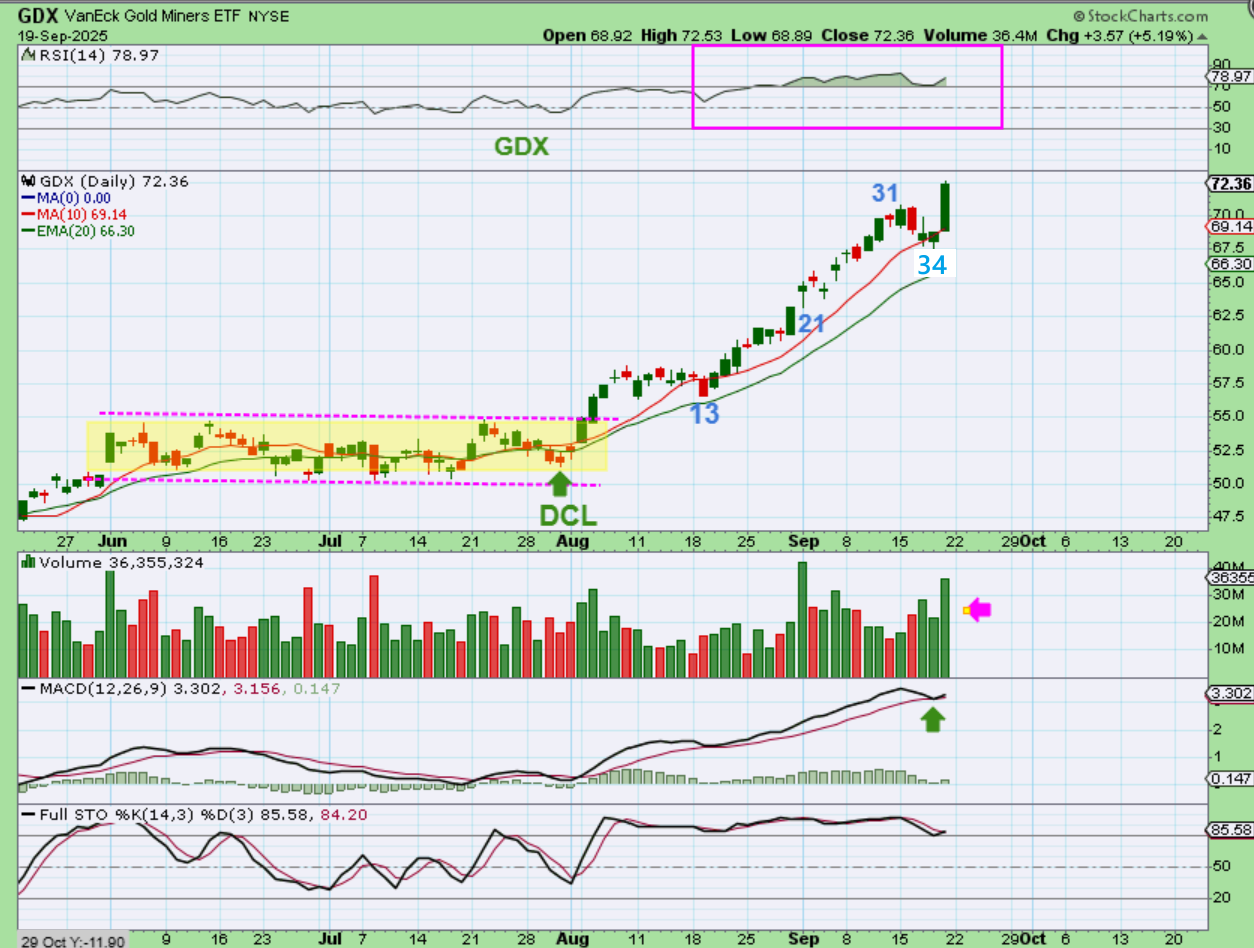
Task: Click the bar icon beside the Volume label
Action: pyautogui.click(x=28, y=563)
